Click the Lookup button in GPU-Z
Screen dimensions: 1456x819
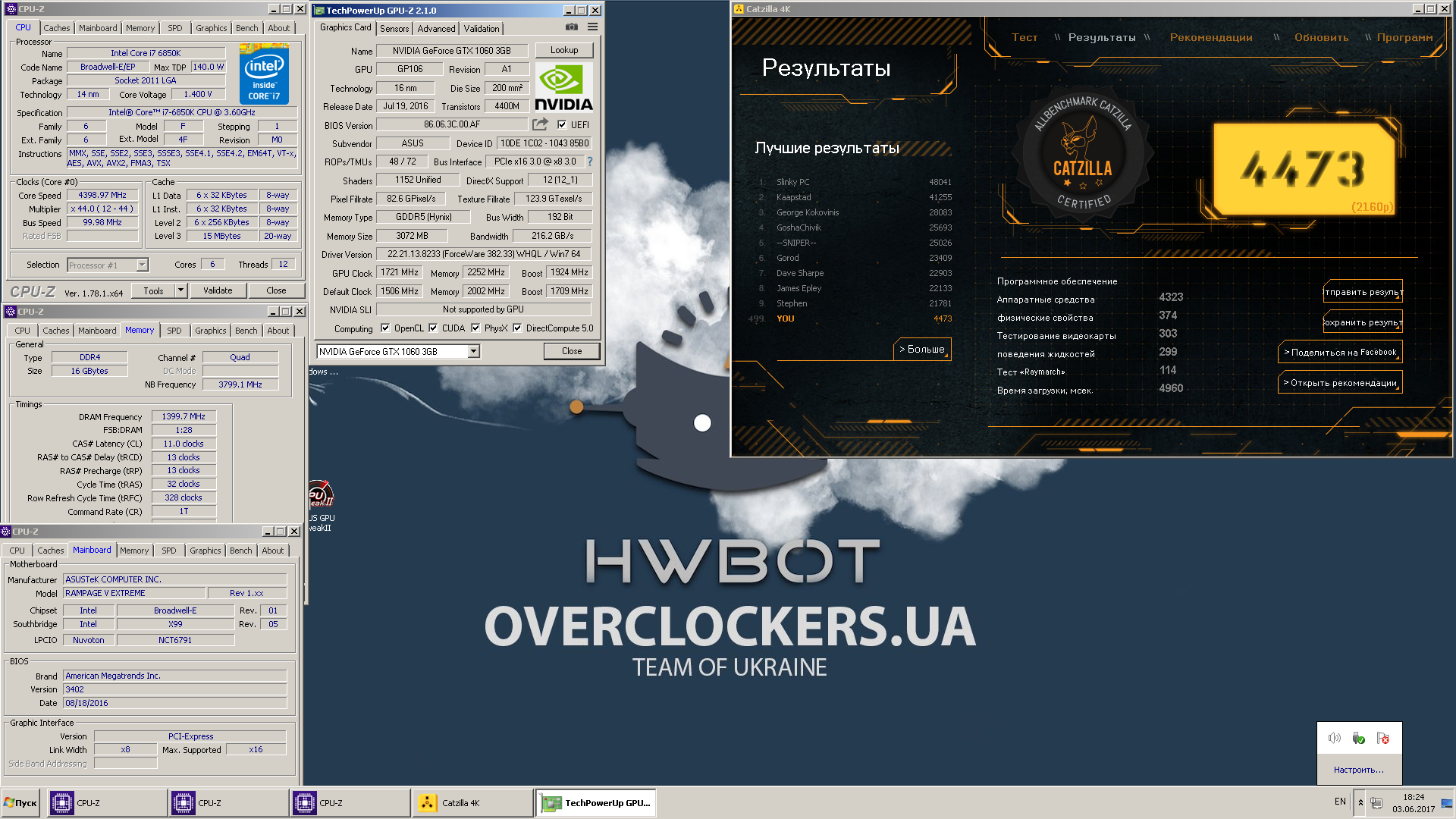(564, 50)
